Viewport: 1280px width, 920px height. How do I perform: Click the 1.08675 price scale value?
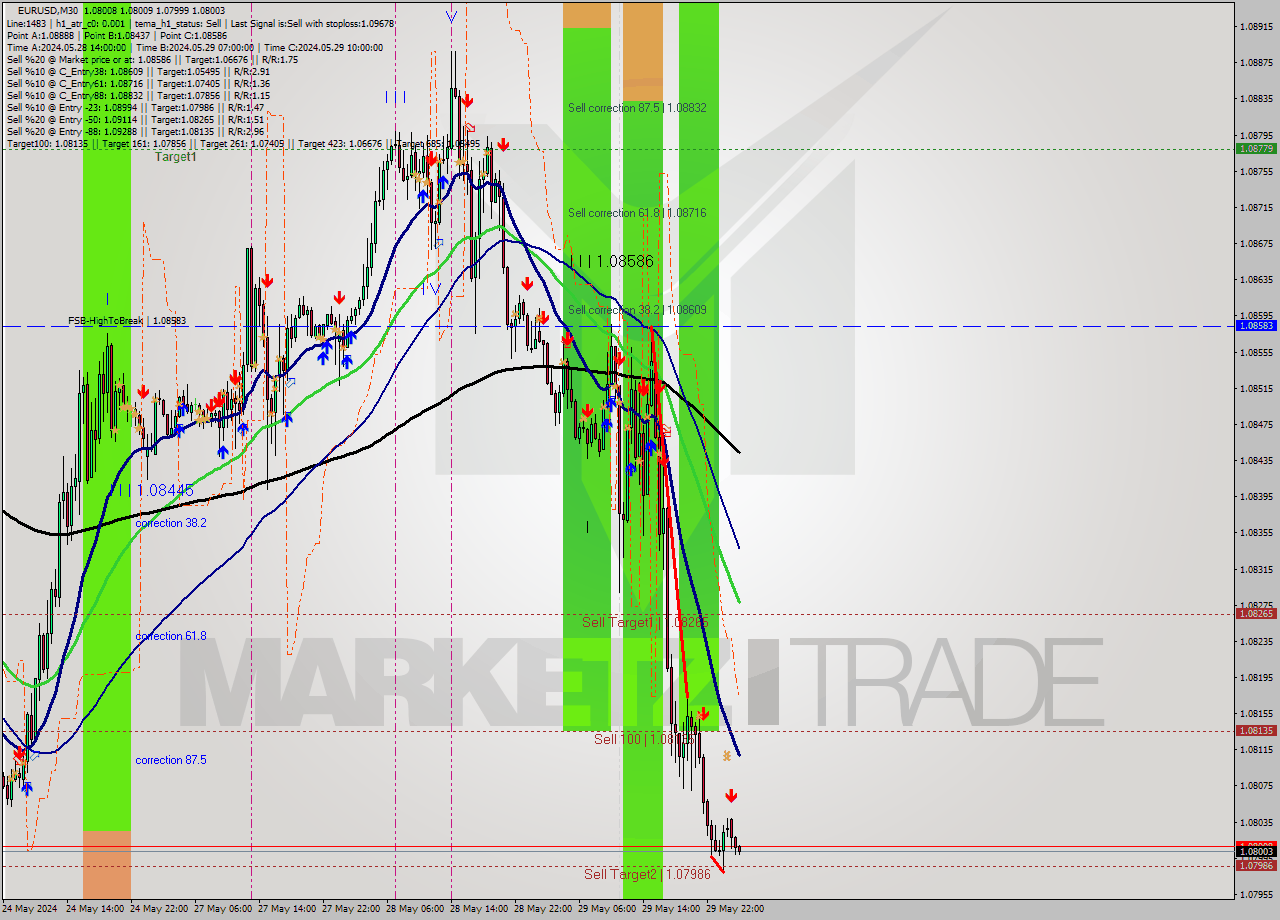click(1256, 244)
